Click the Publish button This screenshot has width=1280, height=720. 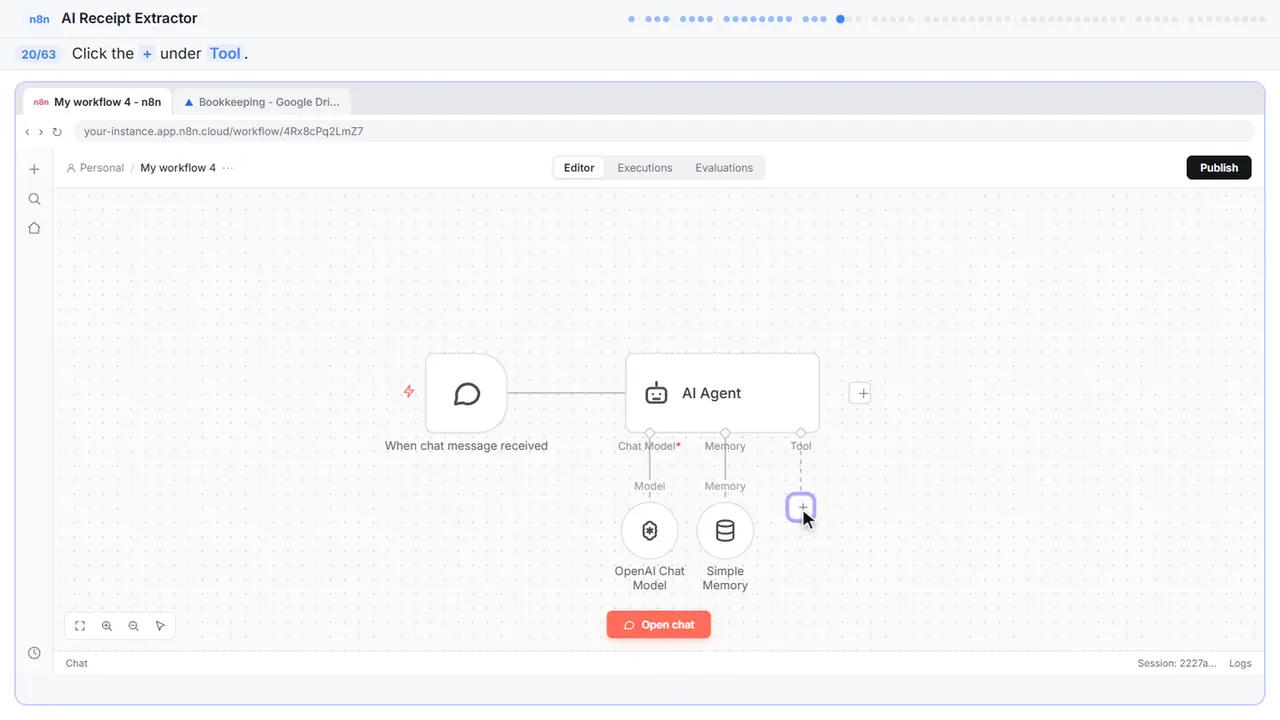point(1219,168)
